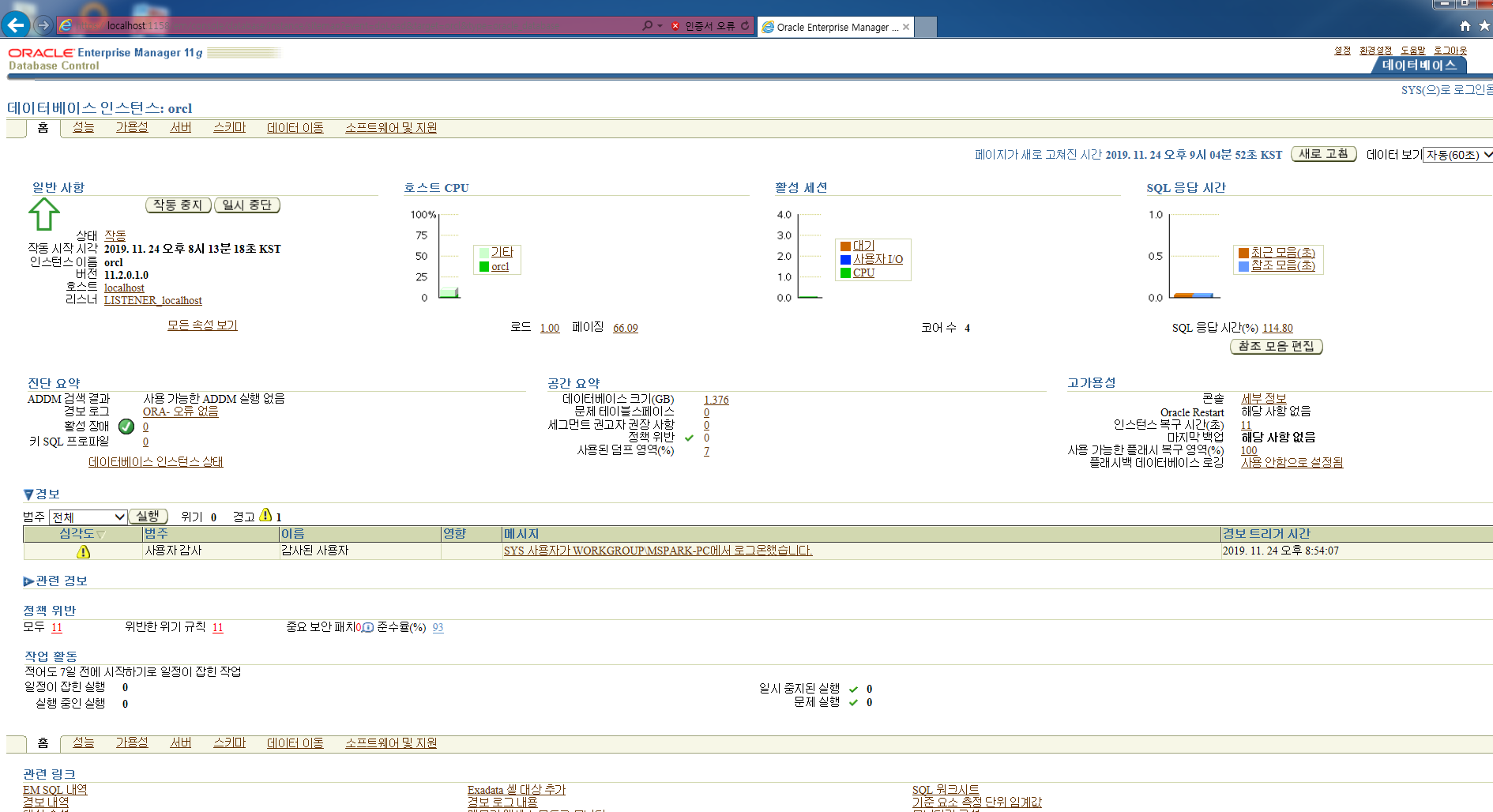Click the check icon beside 정책 위반
Screen dimensions: 1493x812
click(x=689, y=438)
